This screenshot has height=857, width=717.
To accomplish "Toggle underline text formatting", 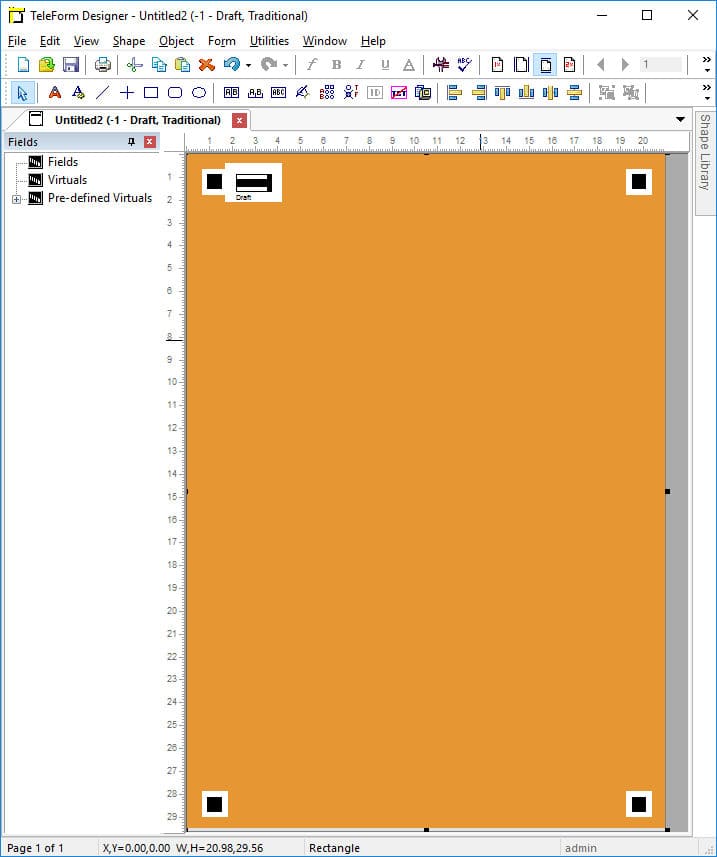I will pos(385,64).
